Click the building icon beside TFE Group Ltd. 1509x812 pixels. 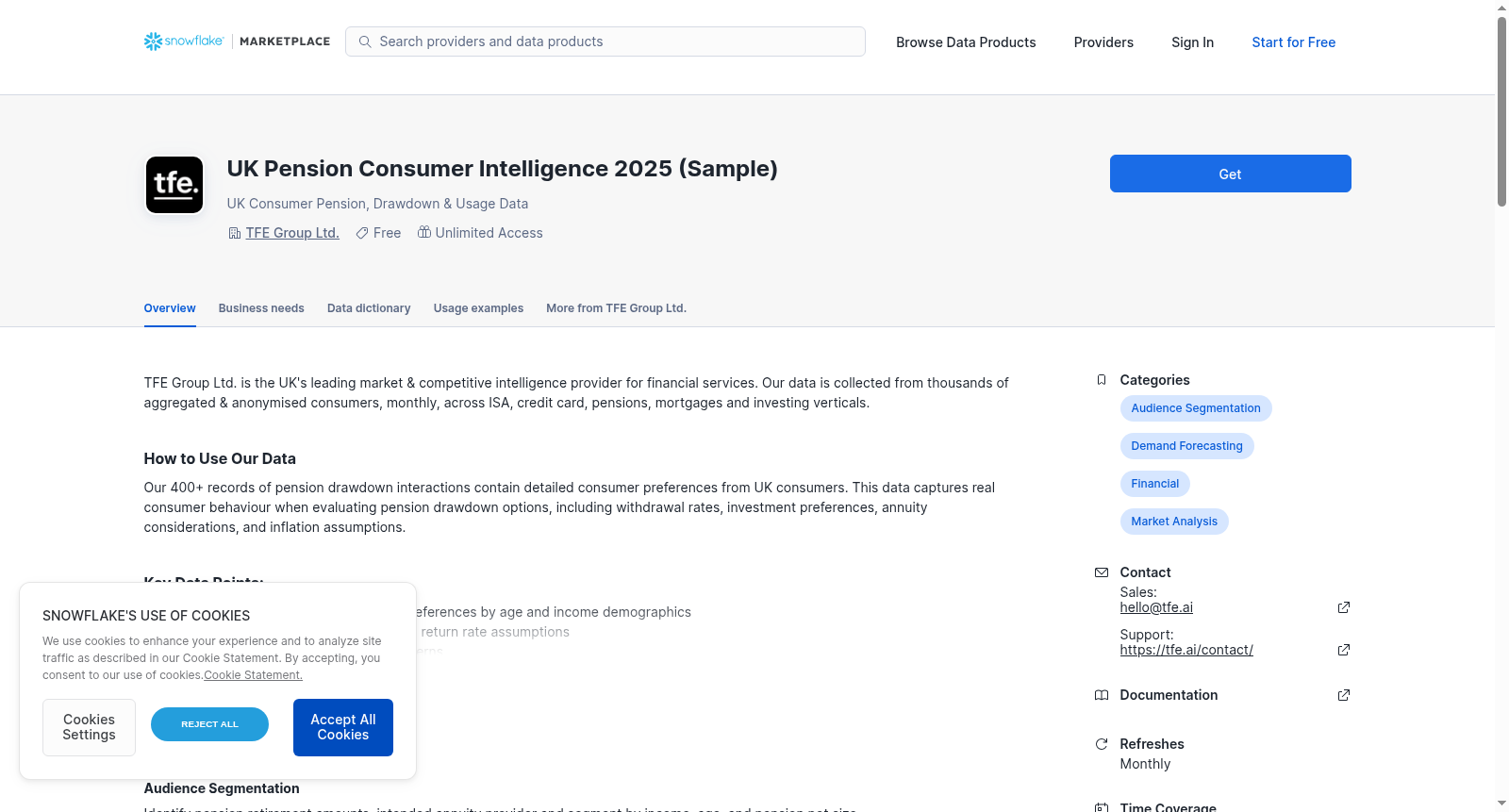click(x=235, y=233)
